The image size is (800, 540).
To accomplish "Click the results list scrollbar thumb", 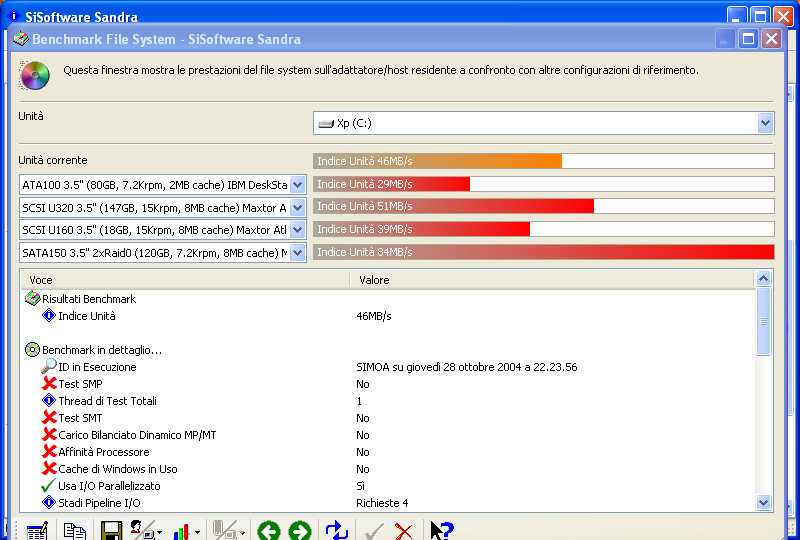I will [763, 321].
